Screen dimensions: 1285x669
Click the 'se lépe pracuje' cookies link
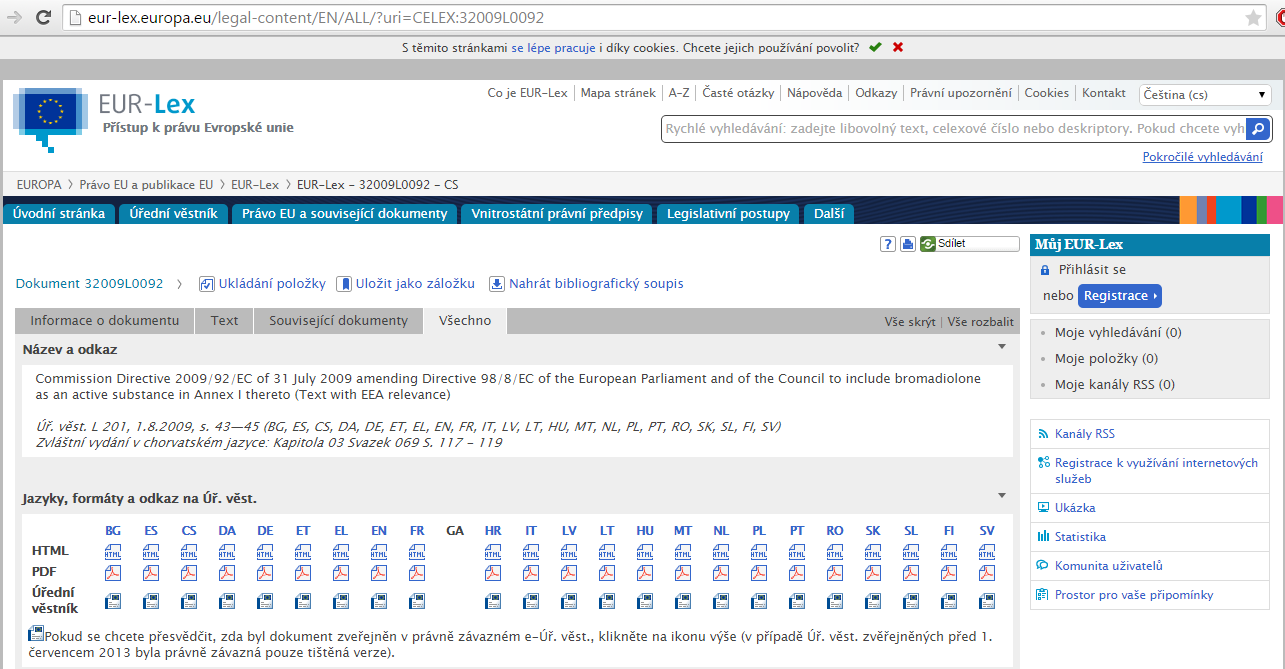[x=553, y=47]
